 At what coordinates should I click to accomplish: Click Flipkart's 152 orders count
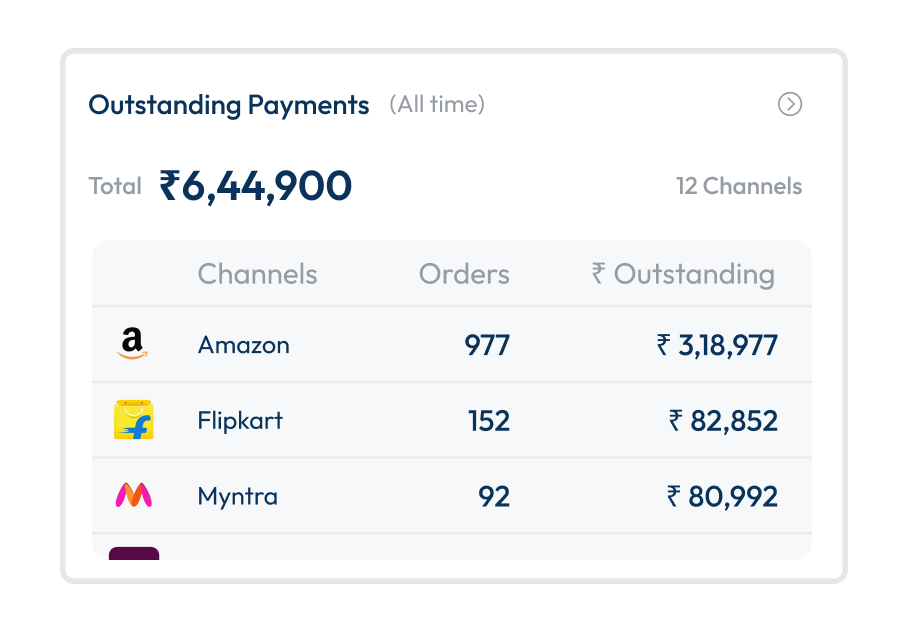tap(489, 420)
